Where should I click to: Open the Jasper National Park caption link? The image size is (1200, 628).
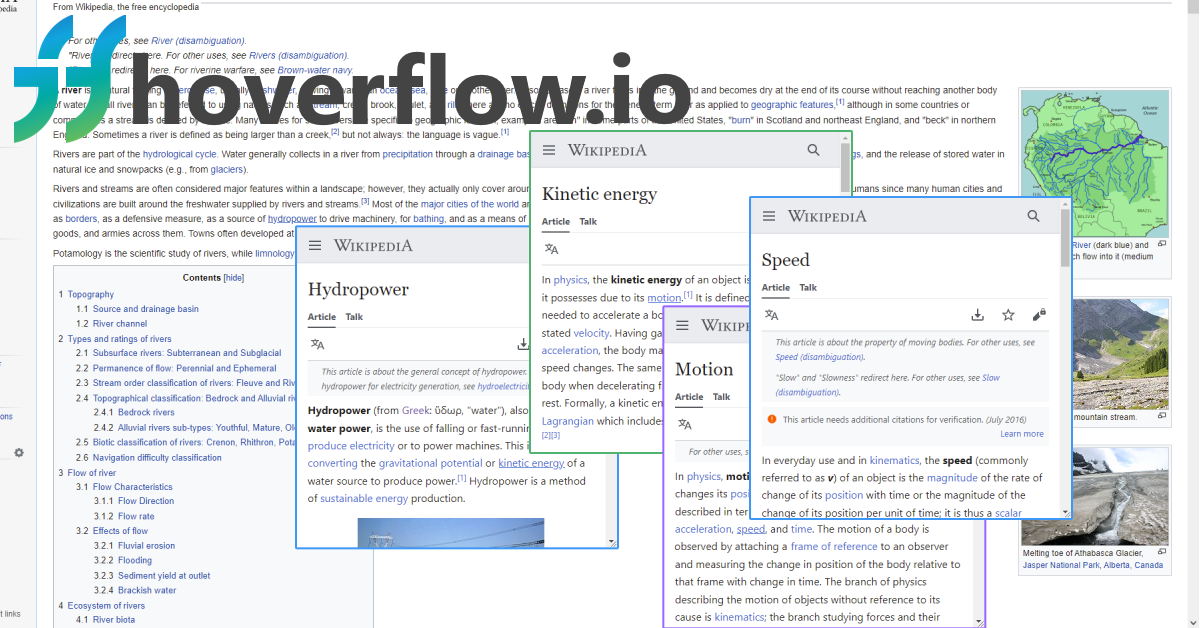click(1062, 565)
